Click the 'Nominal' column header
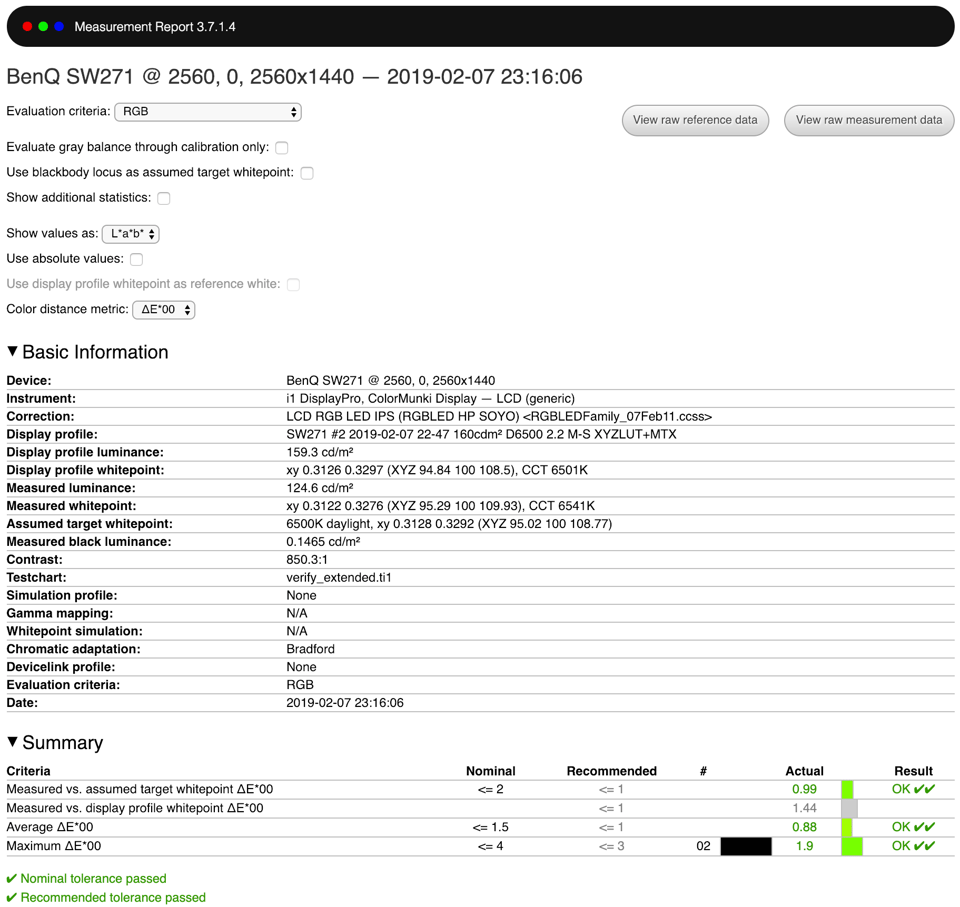This screenshot has width=960, height=907. pos(490,771)
